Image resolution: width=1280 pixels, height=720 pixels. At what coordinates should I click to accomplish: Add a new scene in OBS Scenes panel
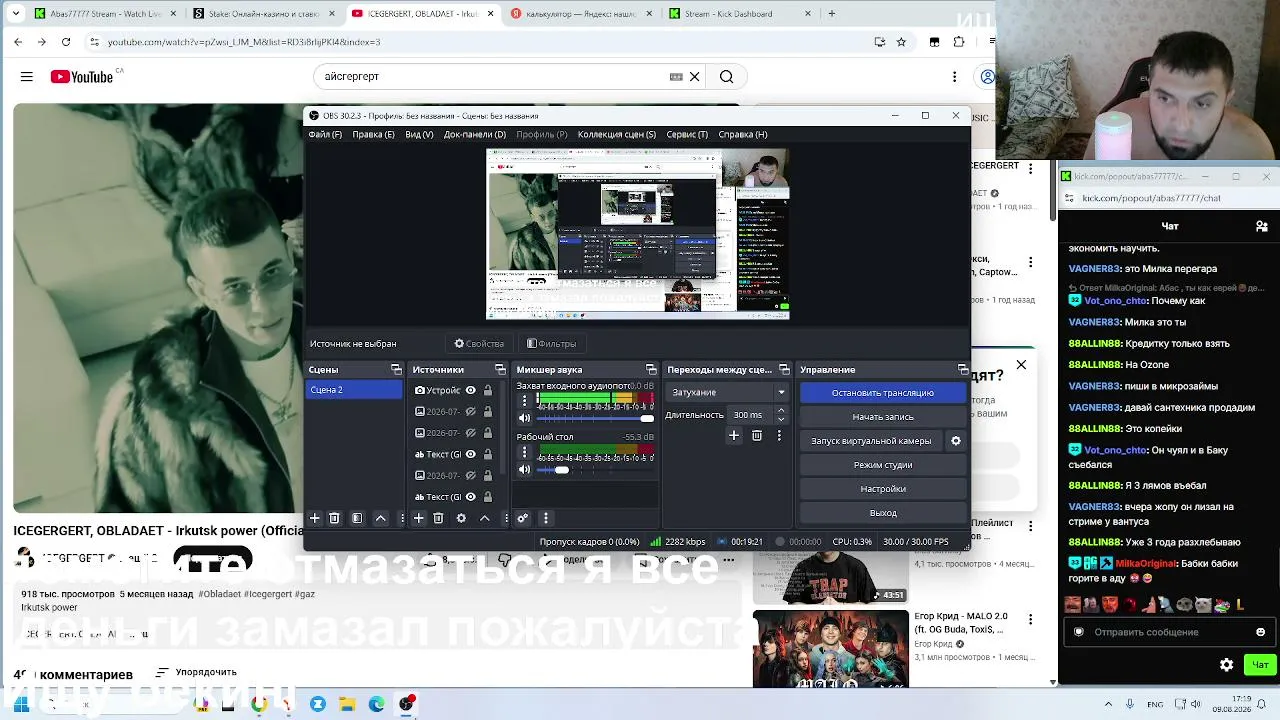coord(314,518)
